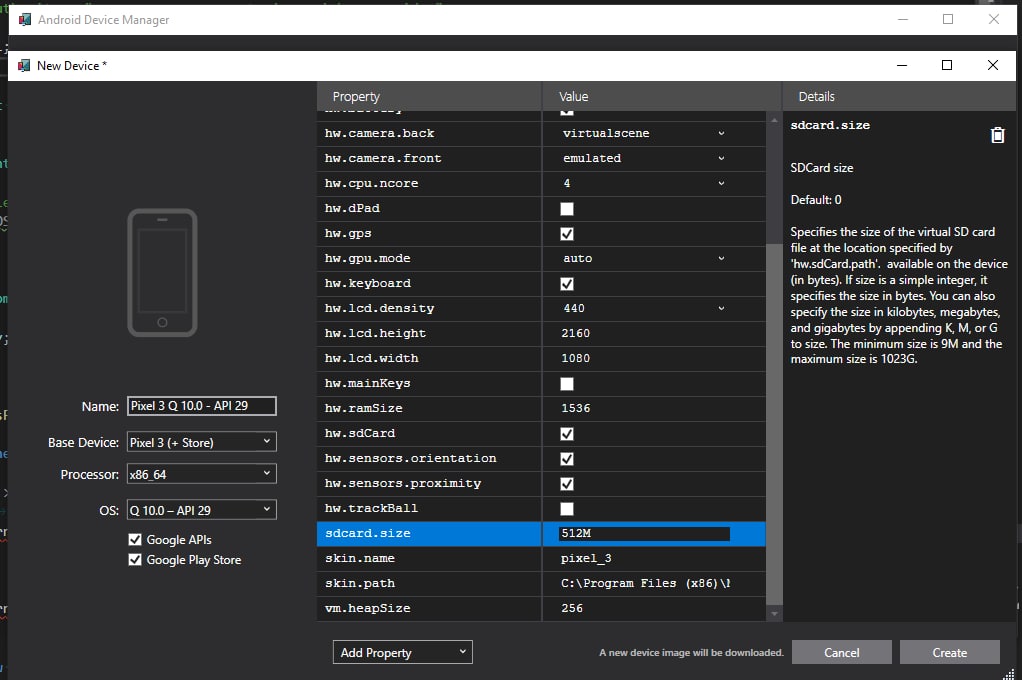Screen dimensions: 1022x680
Task: Click the vm.heapSize value 256
Action: tap(572, 608)
